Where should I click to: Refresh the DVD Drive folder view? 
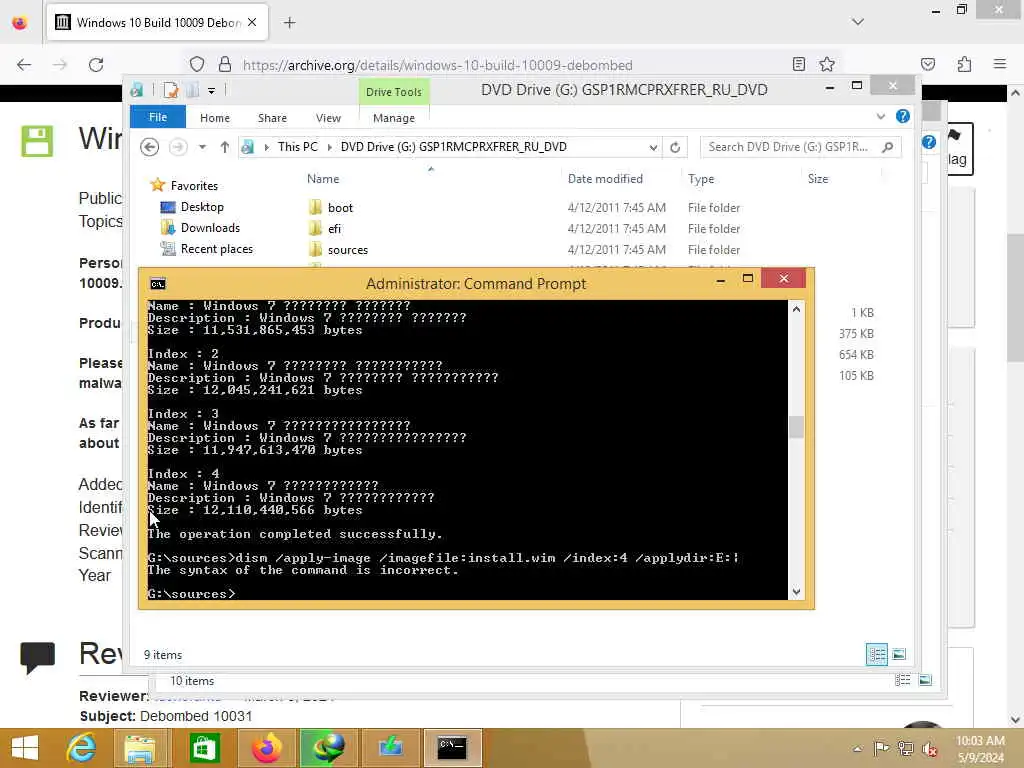coord(675,148)
